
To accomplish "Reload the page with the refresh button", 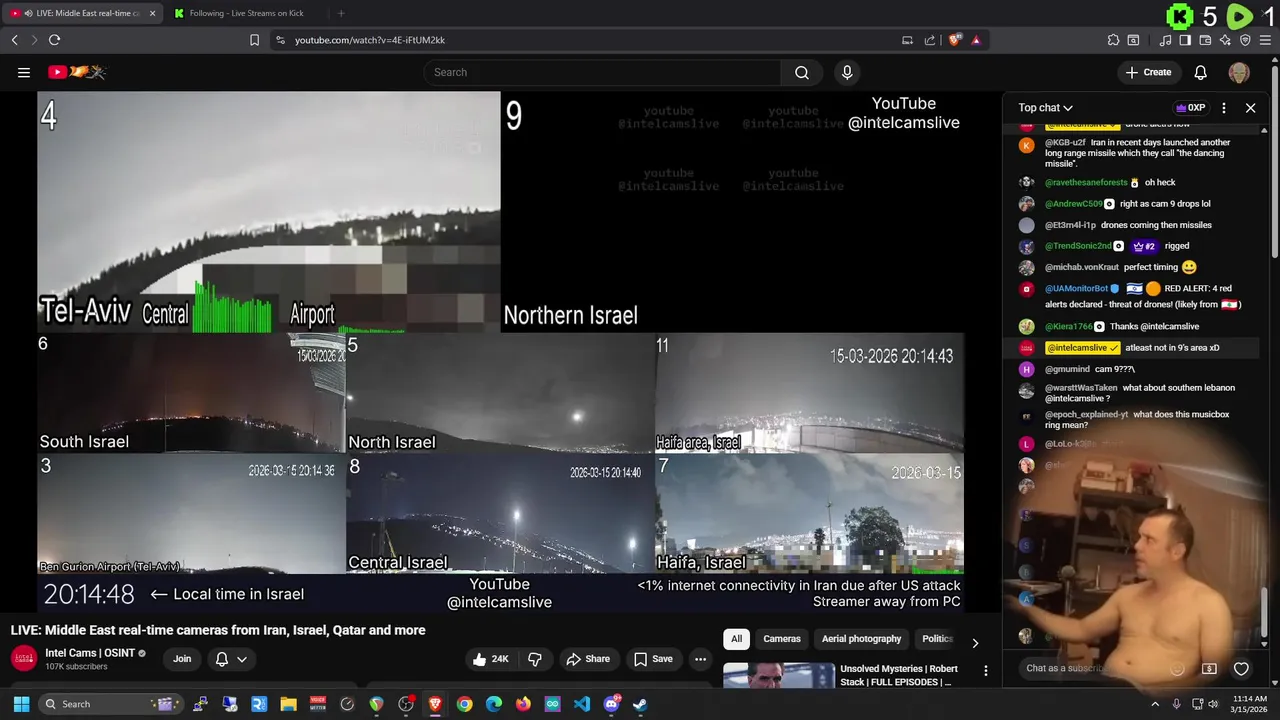I will pyautogui.click(x=54, y=40).
